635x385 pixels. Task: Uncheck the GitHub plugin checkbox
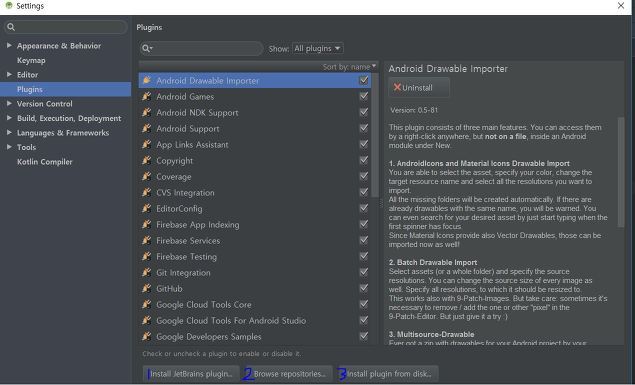(x=364, y=288)
